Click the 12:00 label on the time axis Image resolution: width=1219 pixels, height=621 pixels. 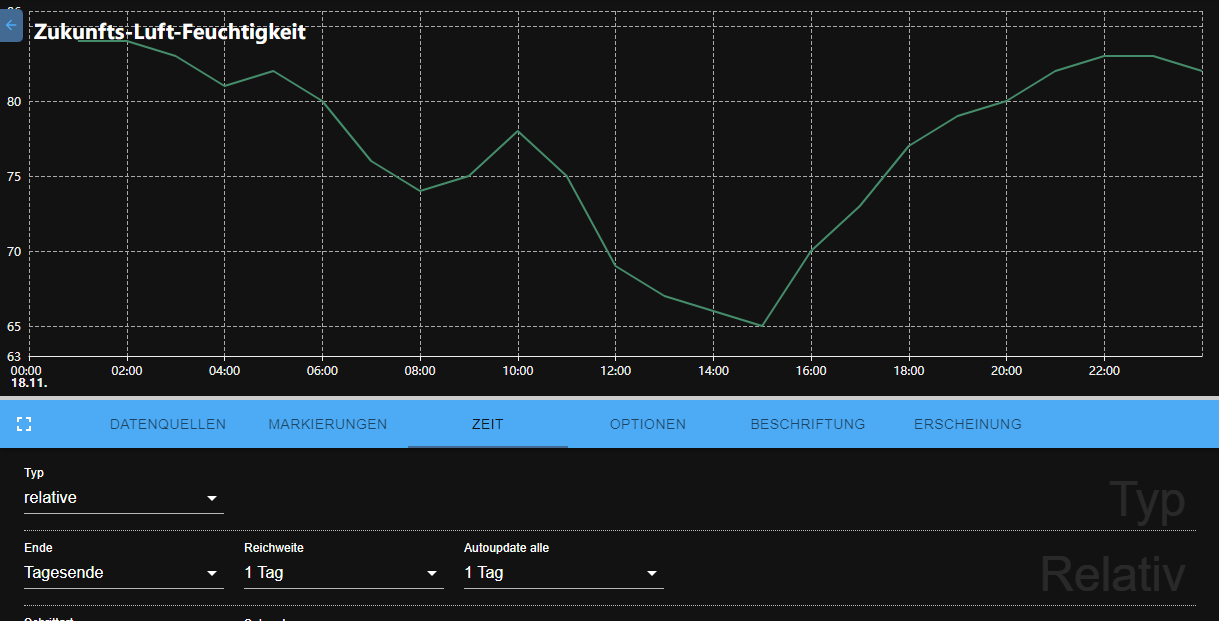point(615,371)
